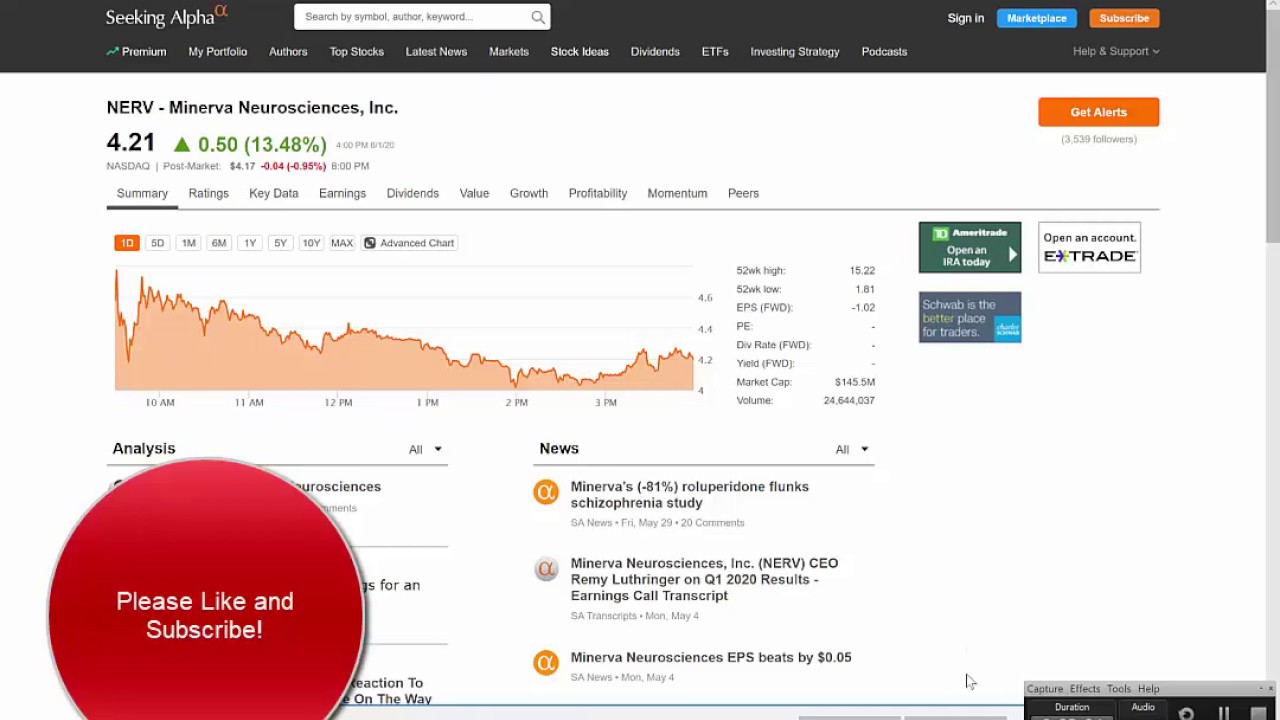Screen dimensions: 1280x720
Task: Click the Seeking Alpha logo
Action: coord(167,16)
